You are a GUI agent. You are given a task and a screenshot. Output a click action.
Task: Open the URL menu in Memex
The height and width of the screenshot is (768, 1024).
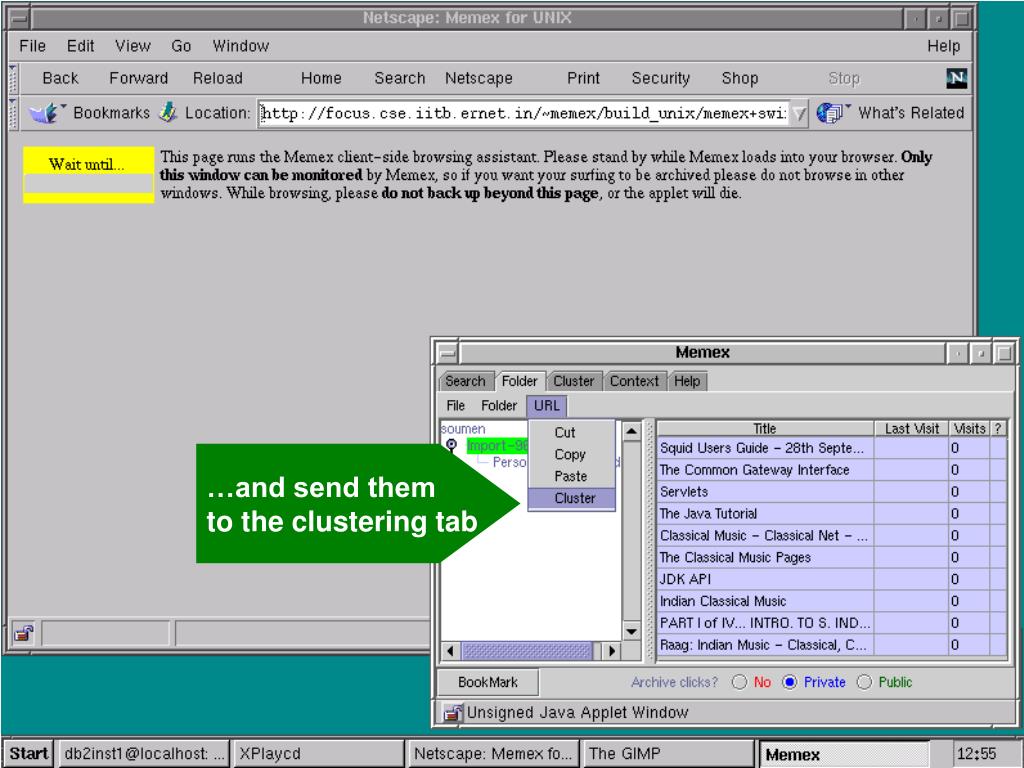(x=547, y=406)
